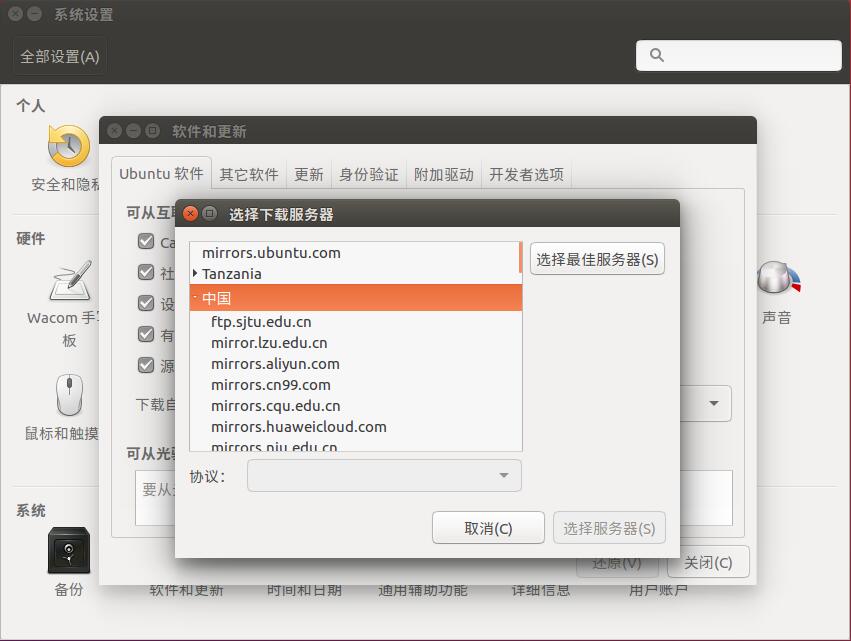Maximize the server selection dialog

[x=209, y=213]
